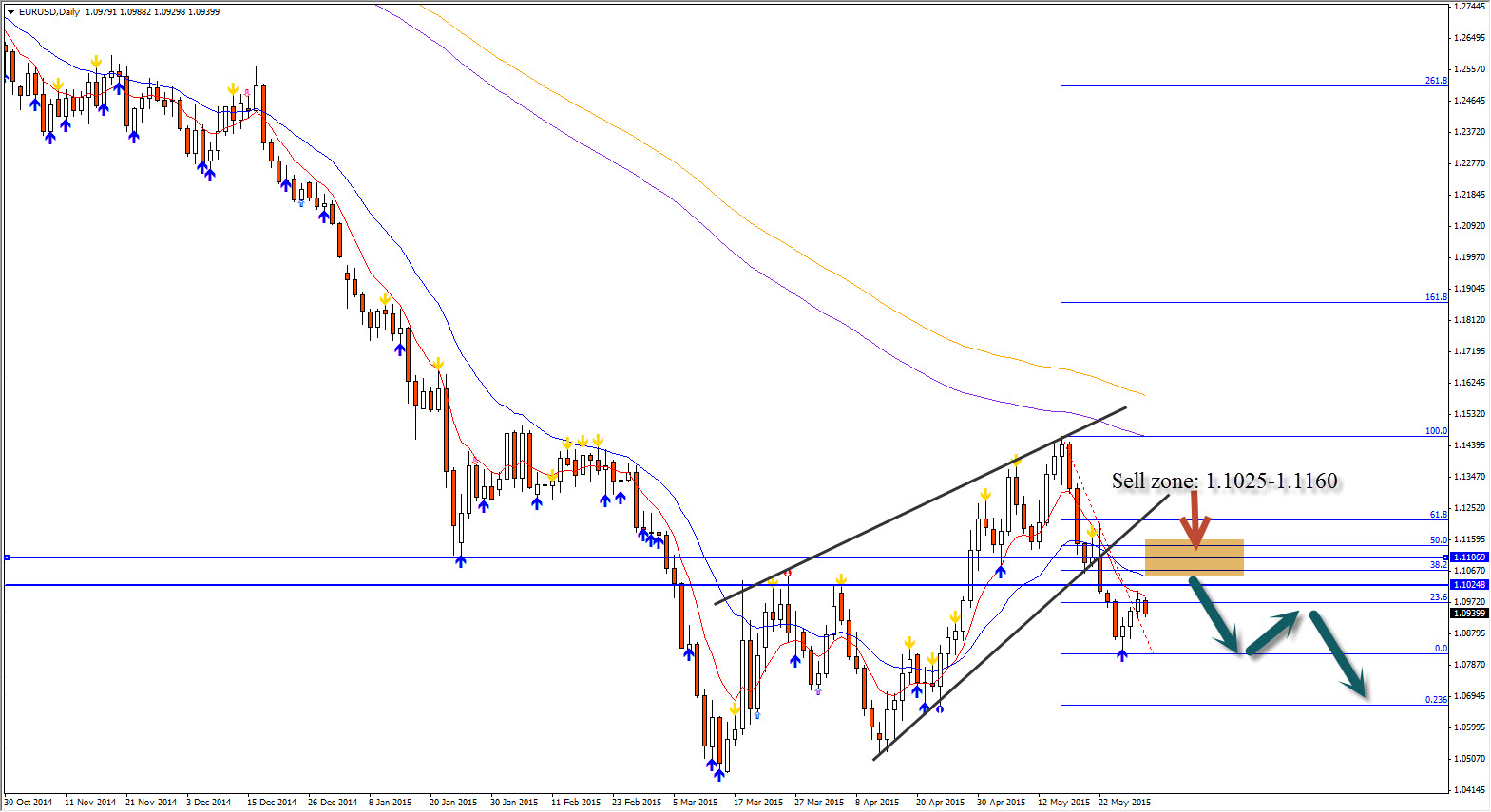
Task: Click the 30 Jan 2015 date label
Action: pos(514,803)
